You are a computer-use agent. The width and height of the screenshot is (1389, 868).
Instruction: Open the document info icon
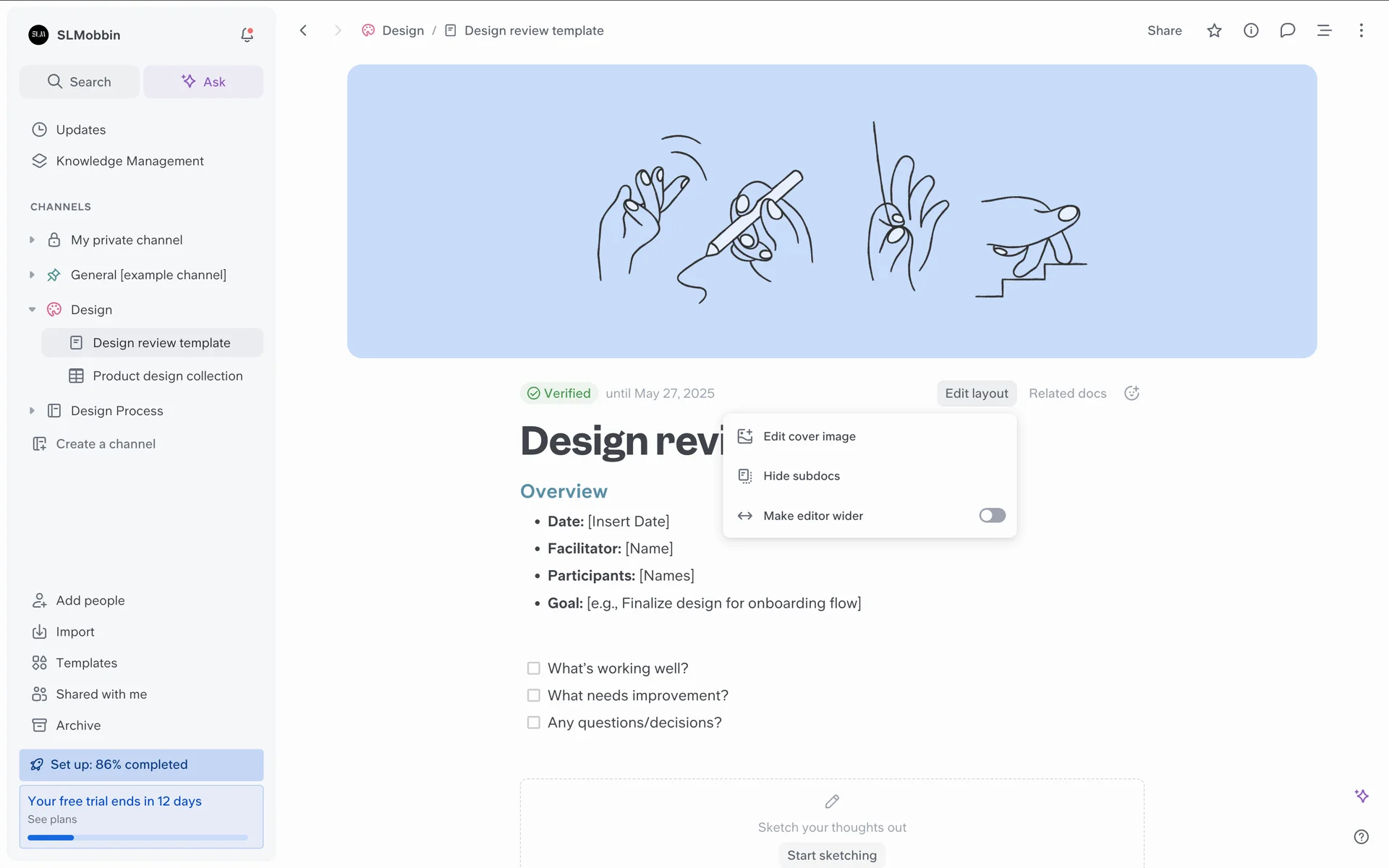pyautogui.click(x=1251, y=30)
